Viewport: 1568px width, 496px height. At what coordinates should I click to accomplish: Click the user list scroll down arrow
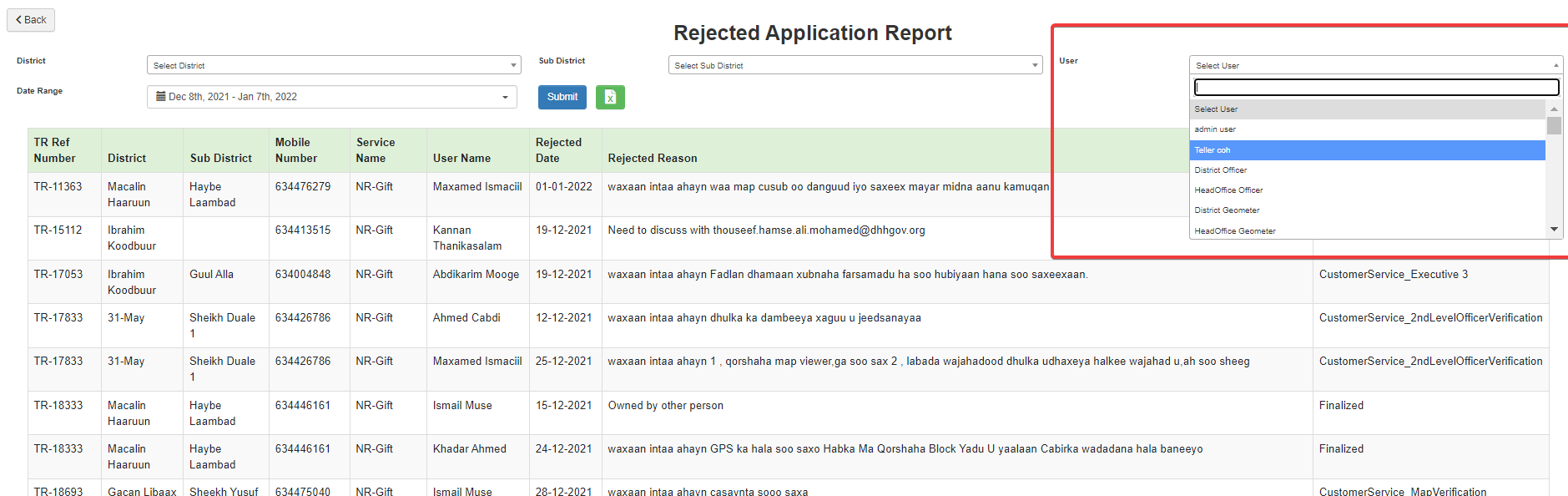pyautogui.click(x=1554, y=230)
